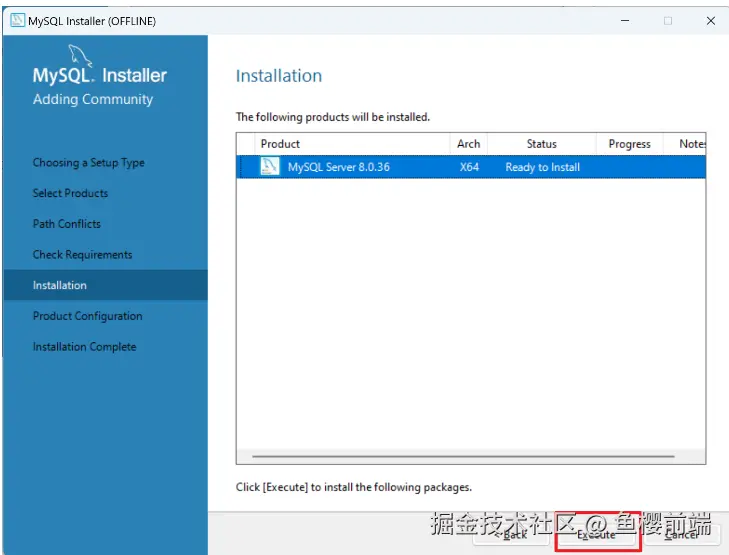Open the Path Conflicts step
This screenshot has height=555, width=729.
[66, 224]
